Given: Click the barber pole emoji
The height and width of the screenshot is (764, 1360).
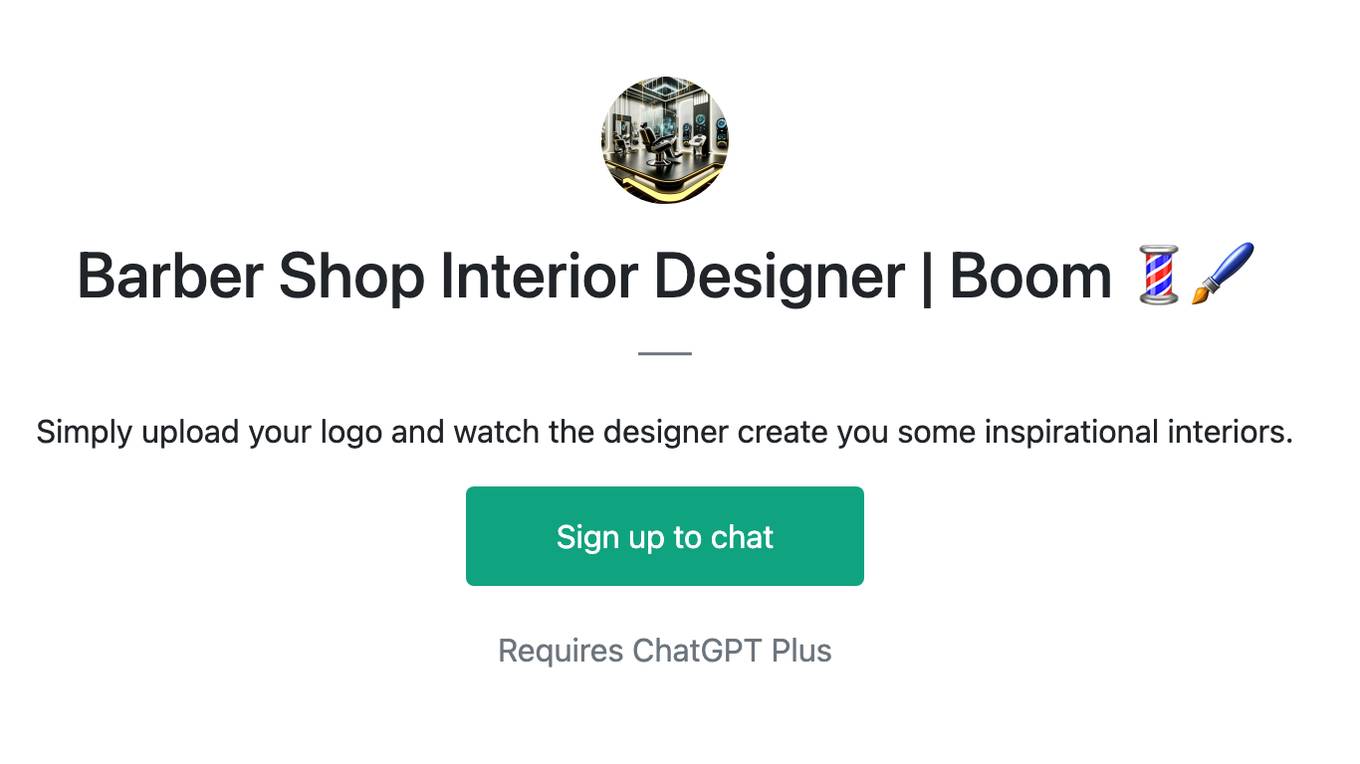Looking at the screenshot, I should click(x=1159, y=275).
